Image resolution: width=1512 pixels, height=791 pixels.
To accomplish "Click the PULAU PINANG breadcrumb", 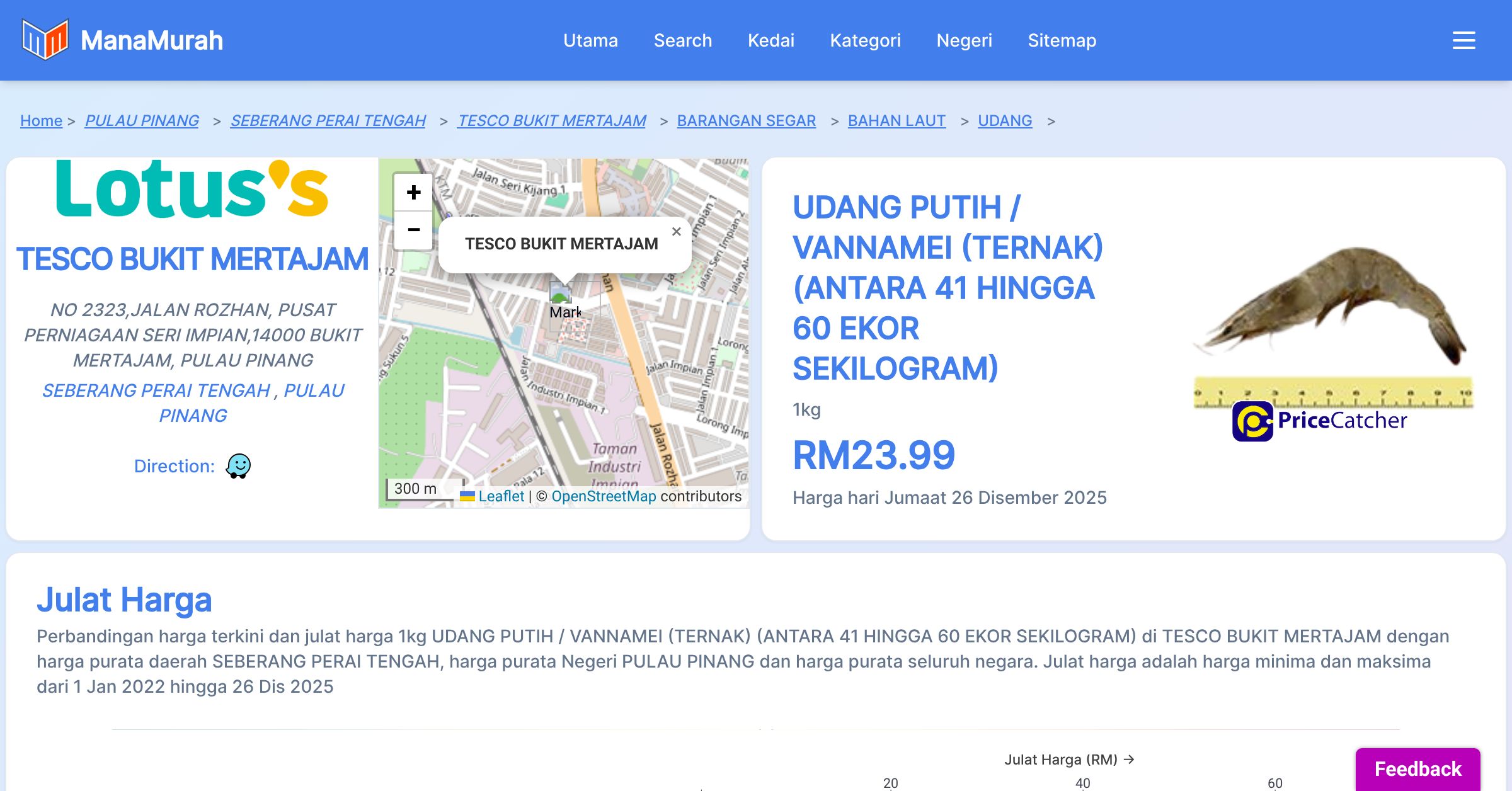I will coord(142,120).
